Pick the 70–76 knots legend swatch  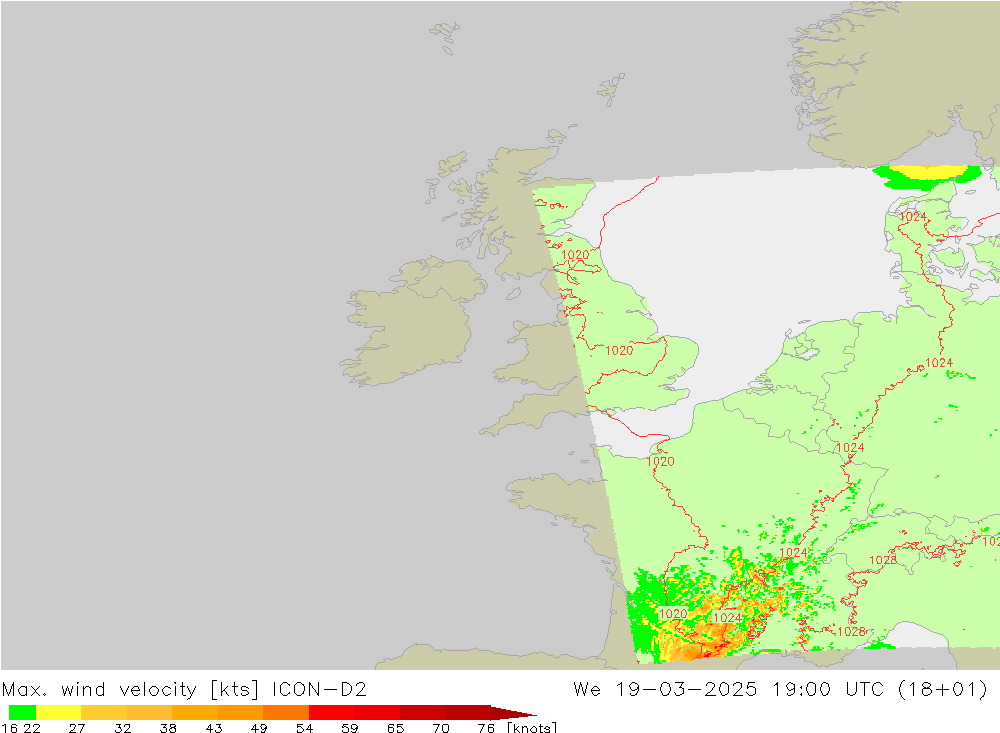click(x=467, y=713)
